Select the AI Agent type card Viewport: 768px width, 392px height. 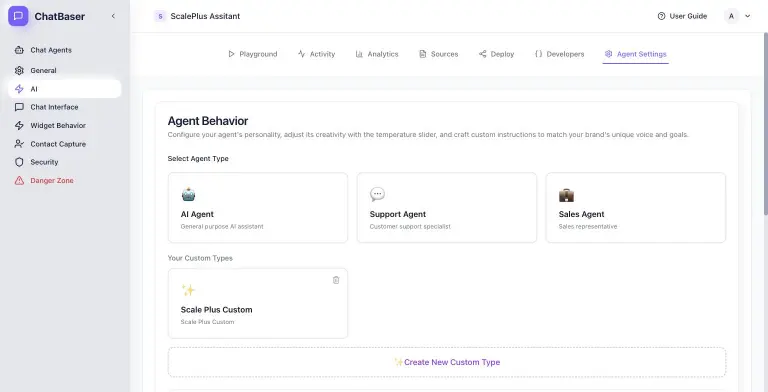[258, 208]
